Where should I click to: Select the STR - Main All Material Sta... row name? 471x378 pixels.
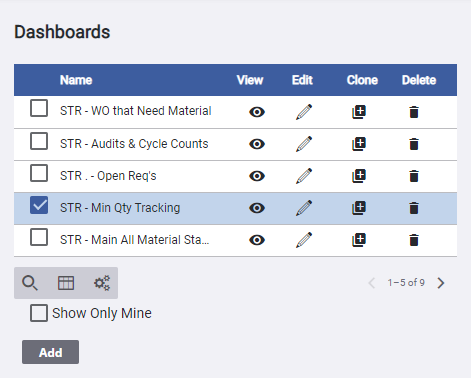point(135,240)
